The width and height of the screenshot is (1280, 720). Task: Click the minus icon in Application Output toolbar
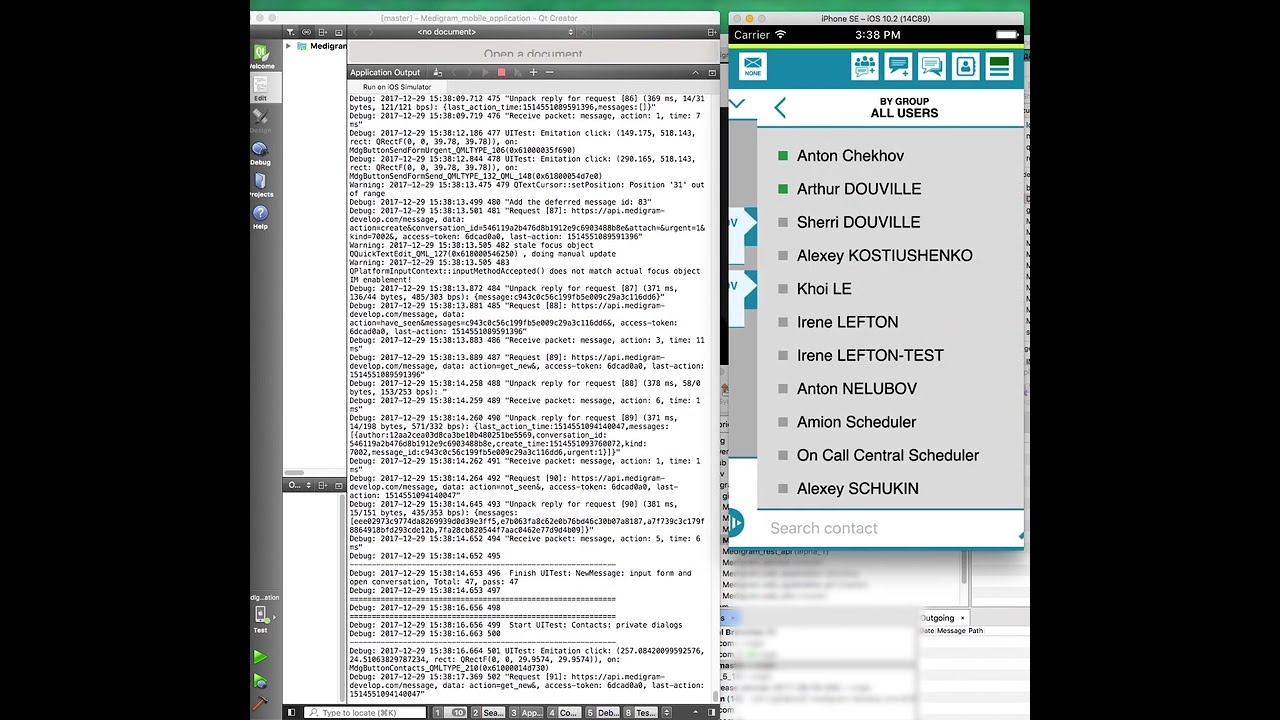pyautogui.click(x=549, y=72)
